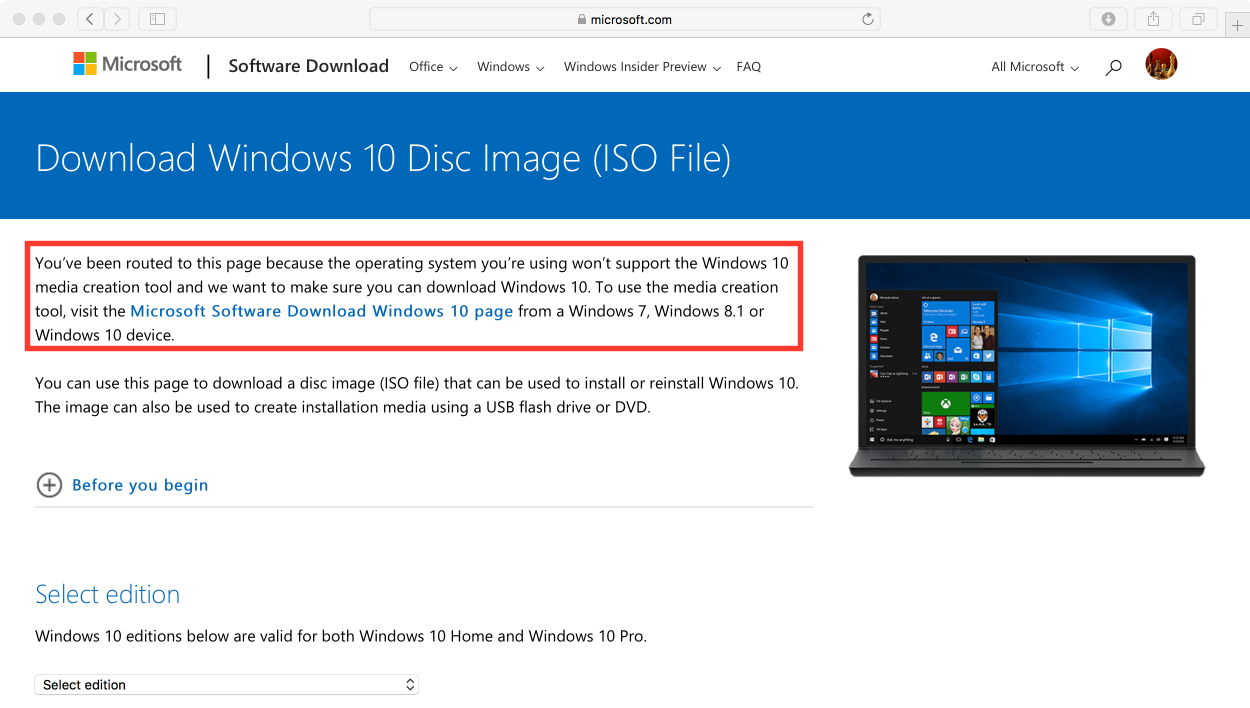Minimize Safari with the yellow button
Image resolution: width=1250 pixels, height=708 pixels.
tap(40, 19)
